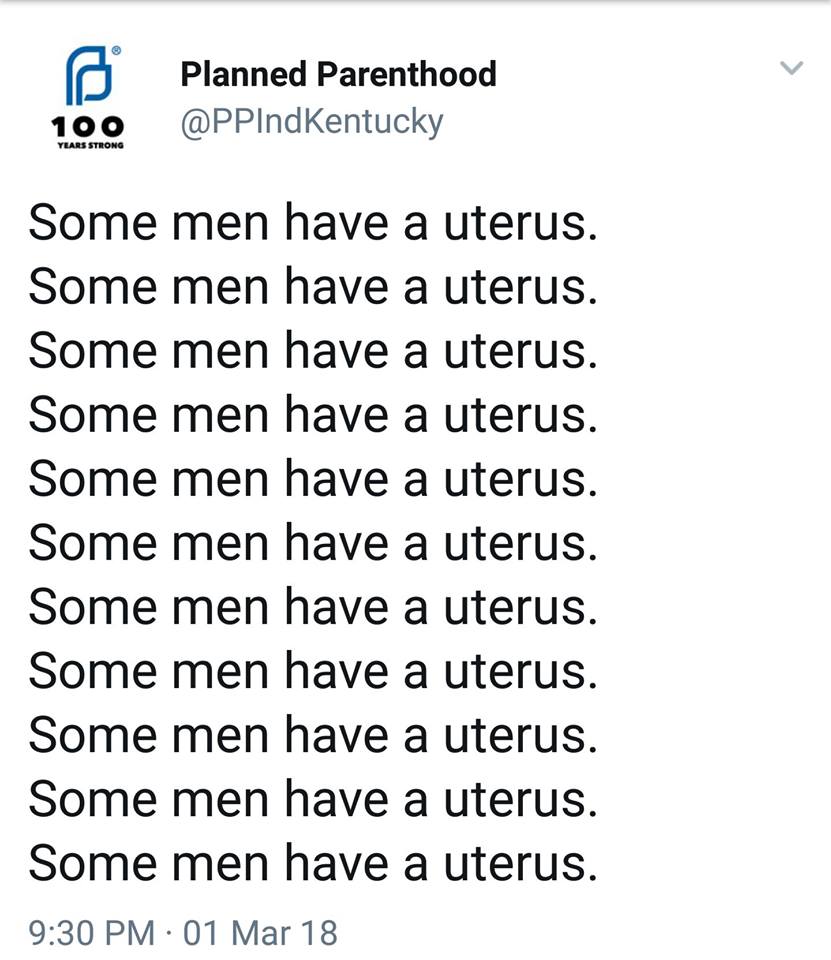The width and height of the screenshot is (831, 960).
Task: Open the tweet options chevron menu
Action: (791, 67)
